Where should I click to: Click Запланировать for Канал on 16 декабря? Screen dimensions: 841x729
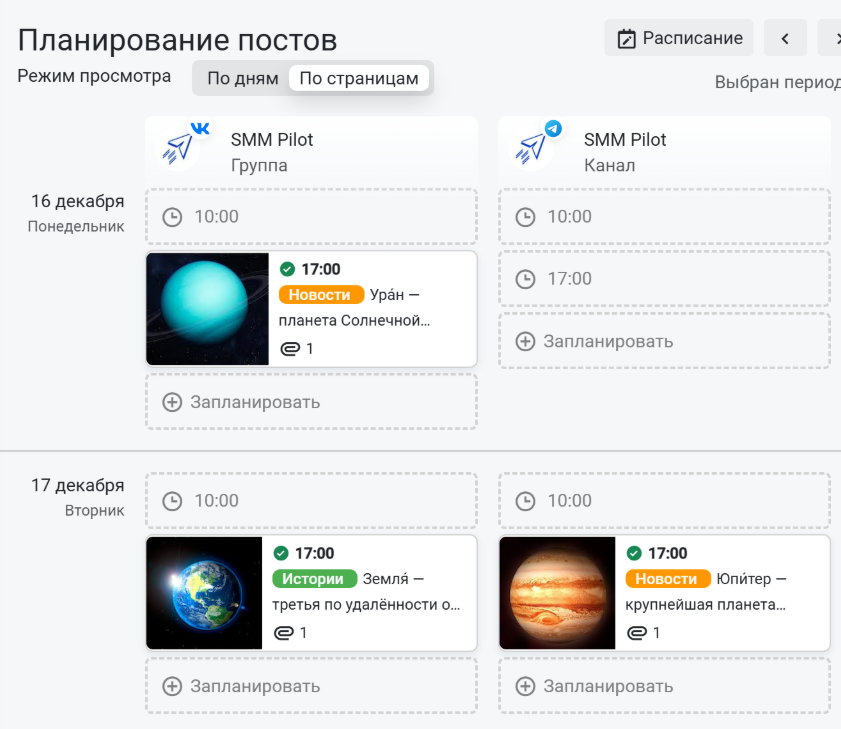pos(664,341)
